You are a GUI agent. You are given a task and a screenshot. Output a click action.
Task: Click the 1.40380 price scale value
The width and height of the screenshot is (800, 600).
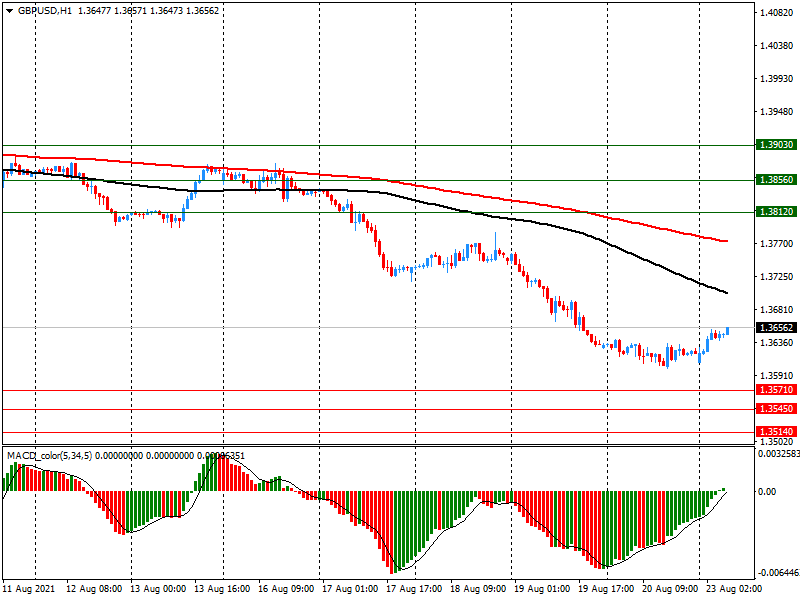click(x=777, y=46)
